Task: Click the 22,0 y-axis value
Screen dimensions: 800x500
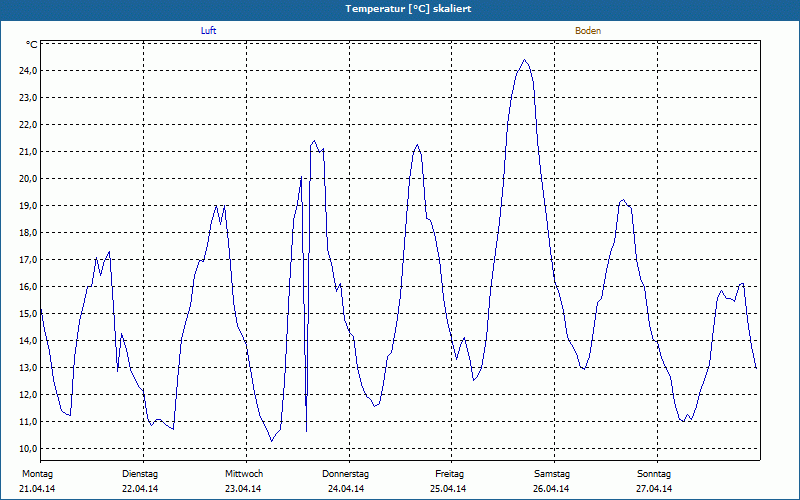Action: click(x=28, y=124)
